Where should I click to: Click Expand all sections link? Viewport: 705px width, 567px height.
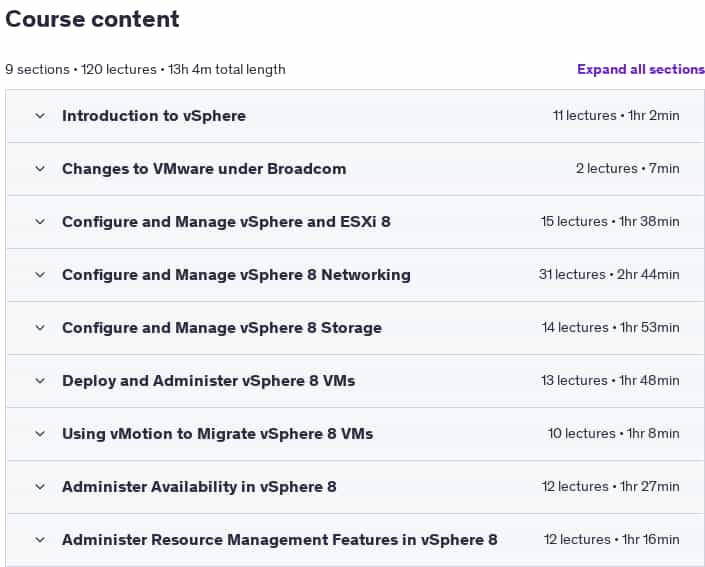(641, 69)
